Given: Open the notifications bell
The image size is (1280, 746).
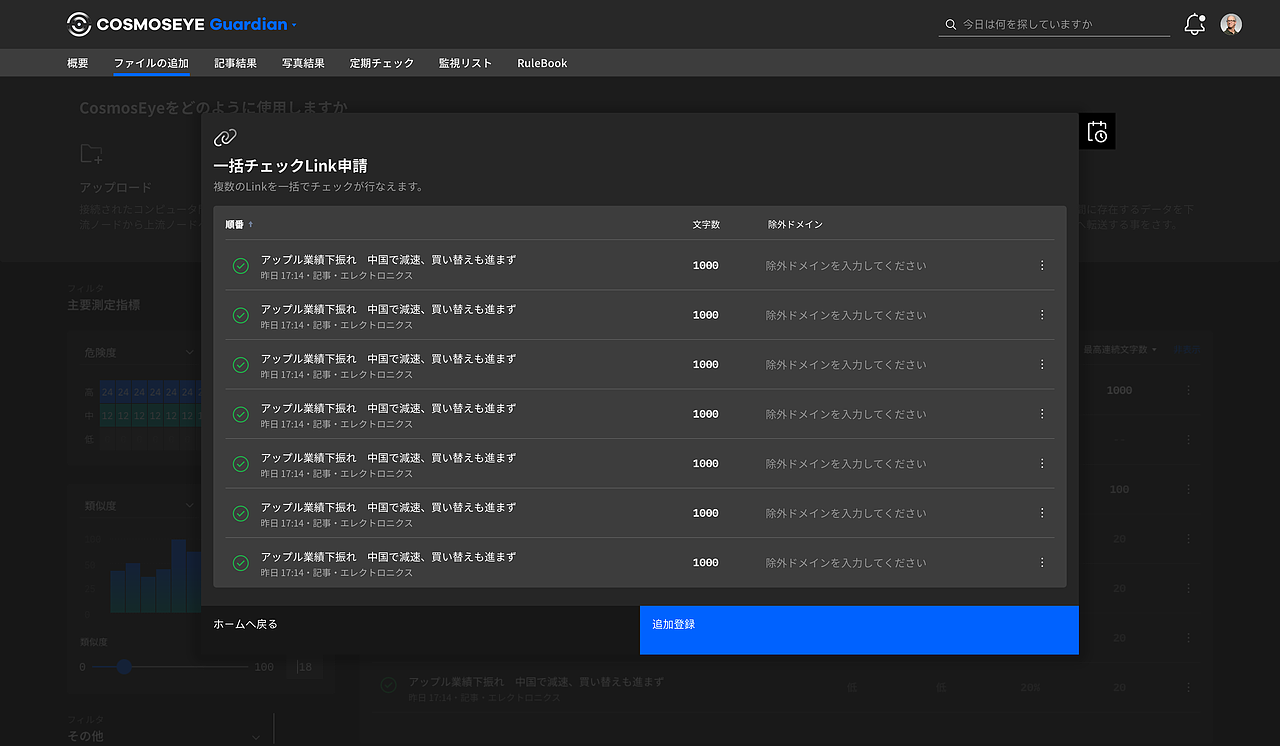Looking at the screenshot, I should pos(1194,24).
